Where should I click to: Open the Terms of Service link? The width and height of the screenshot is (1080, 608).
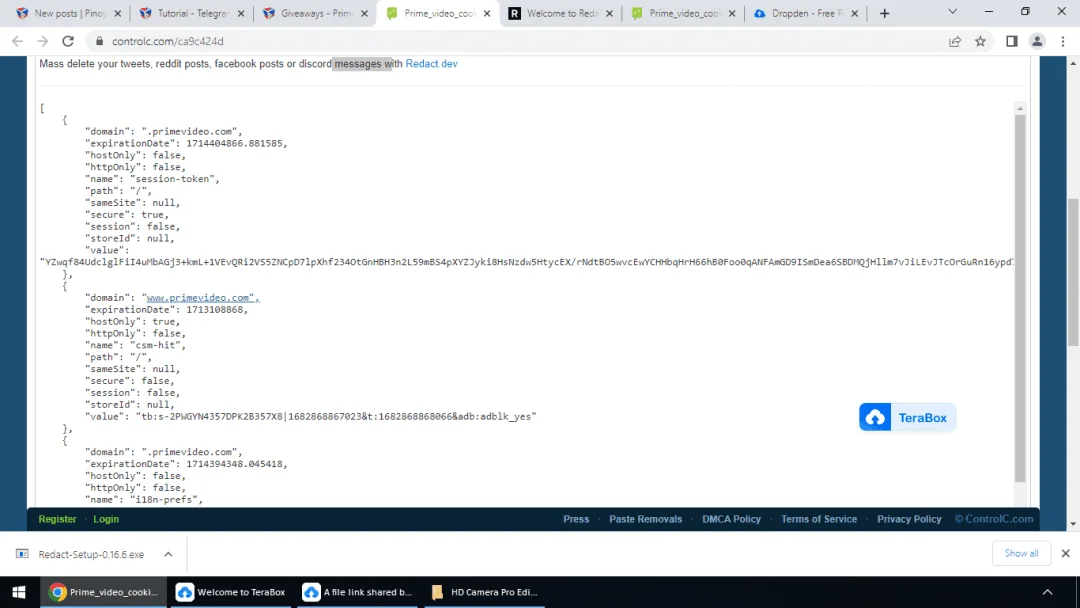click(819, 519)
